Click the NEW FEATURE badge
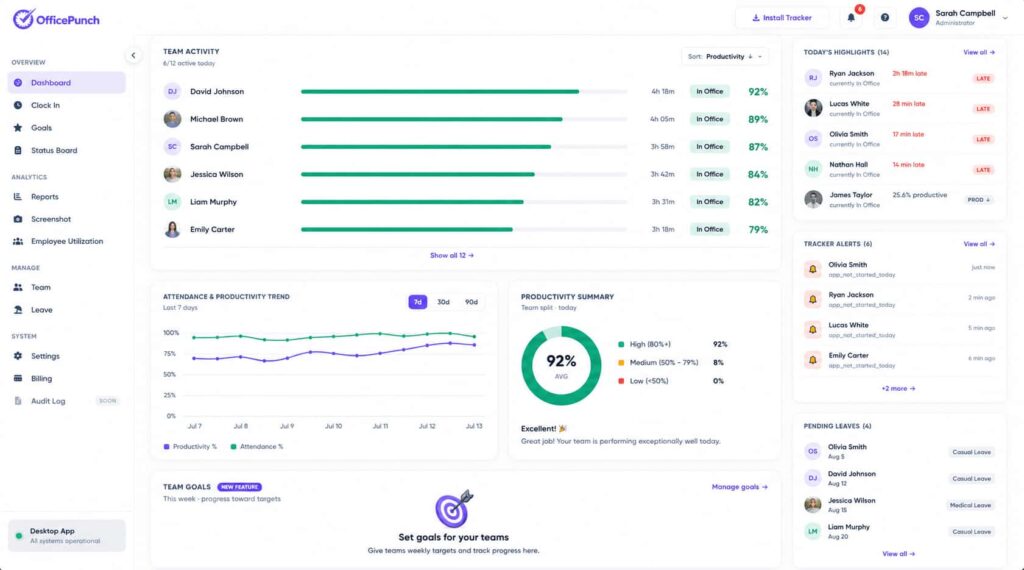 pos(240,487)
